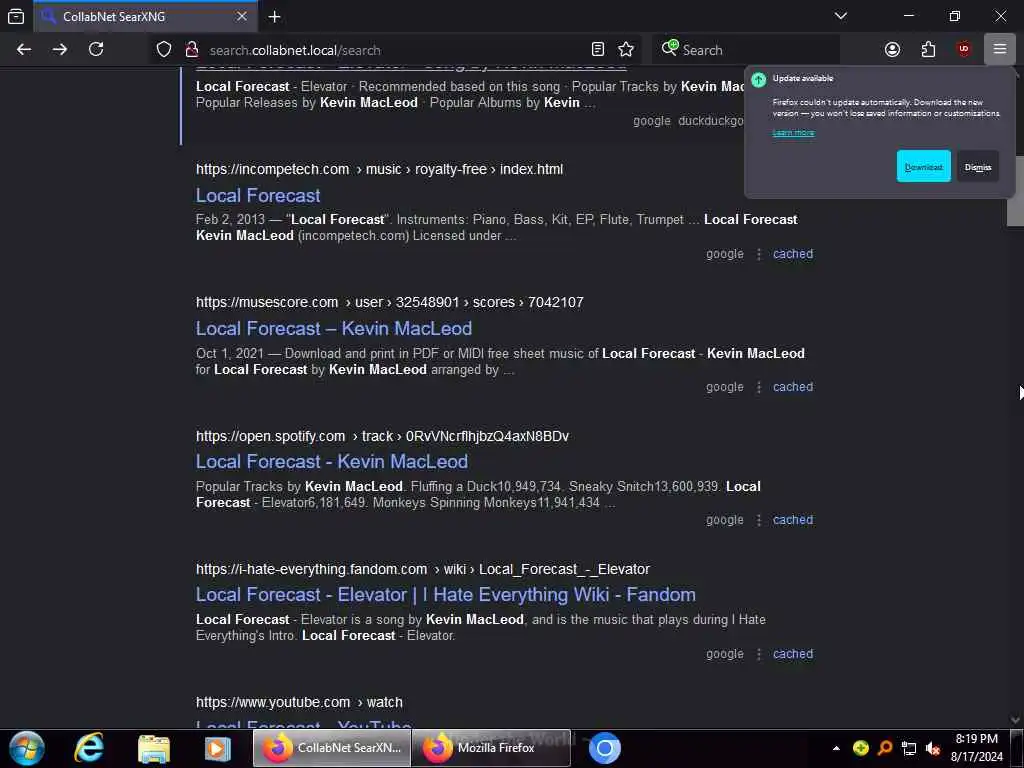The height and width of the screenshot is (768, 1024).
Task: Open the musescore Local Forecast – Kevin MacLeod result
Action: click(334, 328)
